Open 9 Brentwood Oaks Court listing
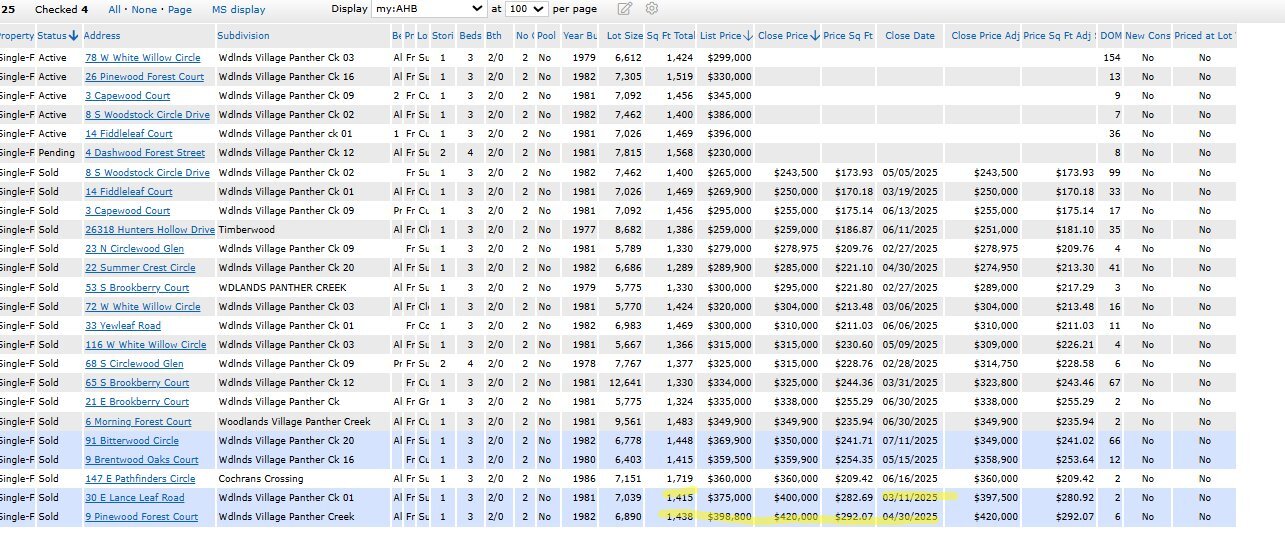The width and height of the screenshot is (1285, 539). click(x=142, y=460)
